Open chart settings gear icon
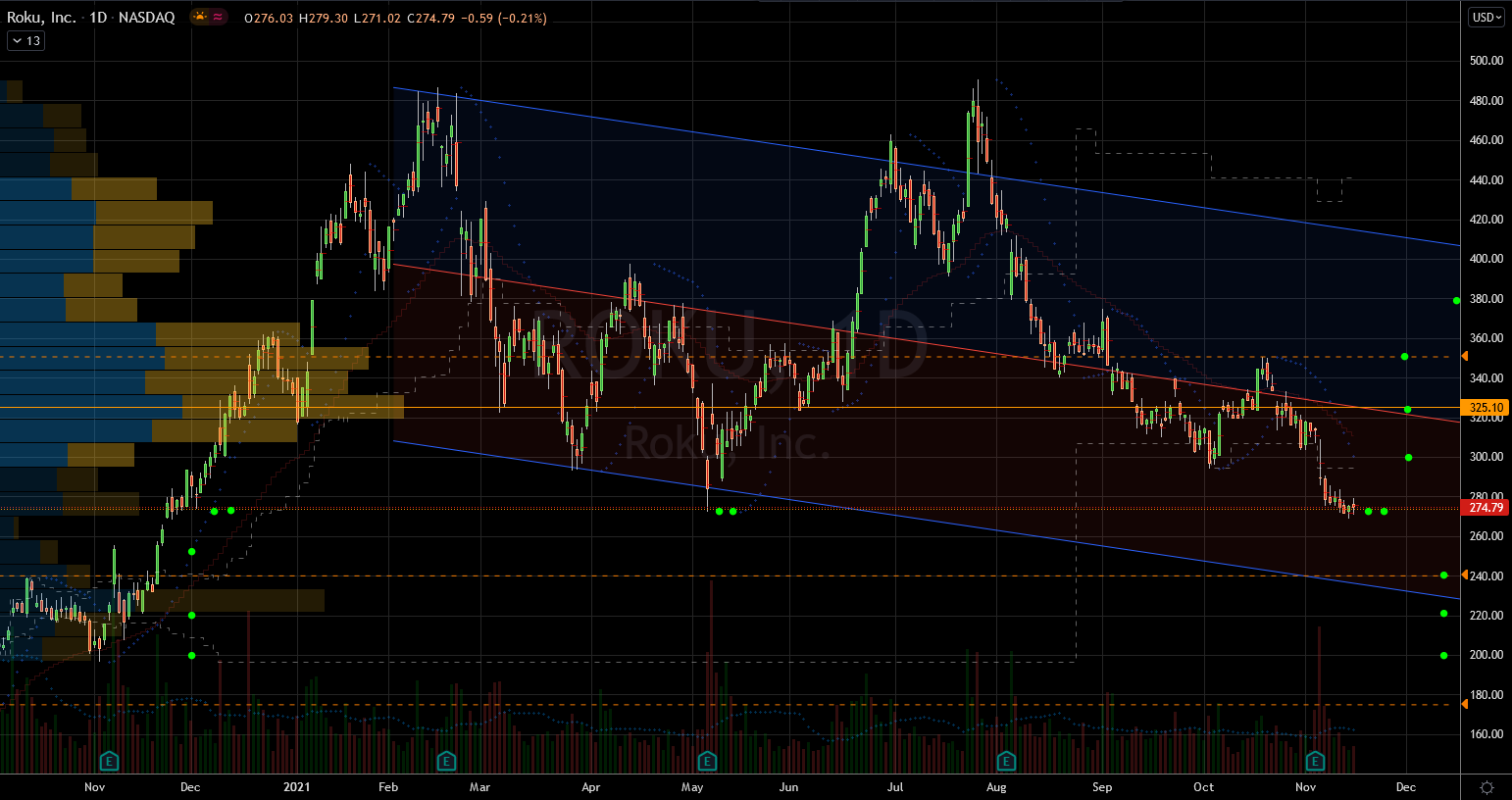Screen dimensions: 1512x800 tap(1487, 787)
